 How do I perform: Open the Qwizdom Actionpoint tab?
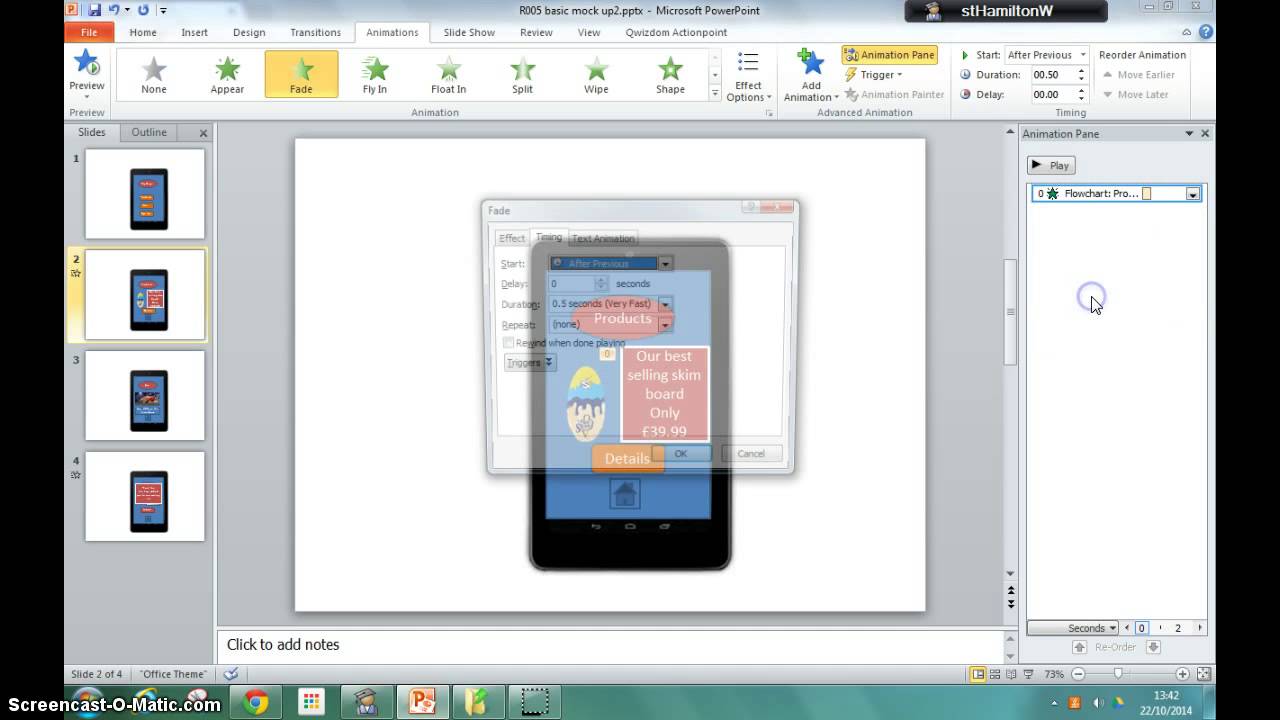pyautogui.click(x=677, y=32)
